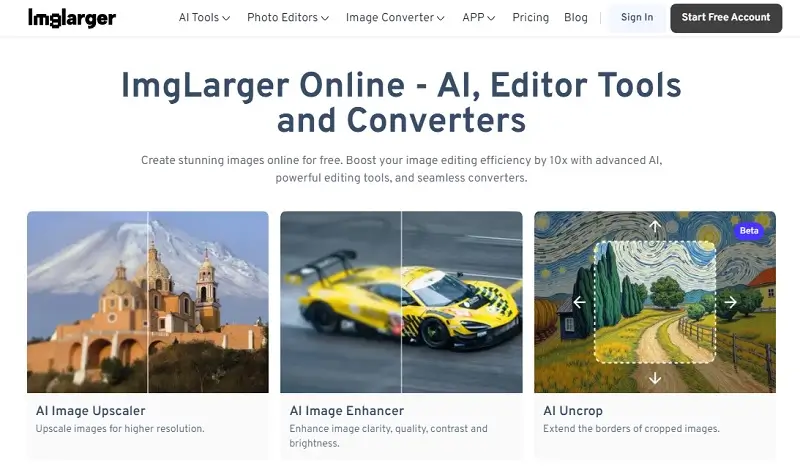Click the comparison divider on the race car image
The image size is (800, 470).
(402, 302)
